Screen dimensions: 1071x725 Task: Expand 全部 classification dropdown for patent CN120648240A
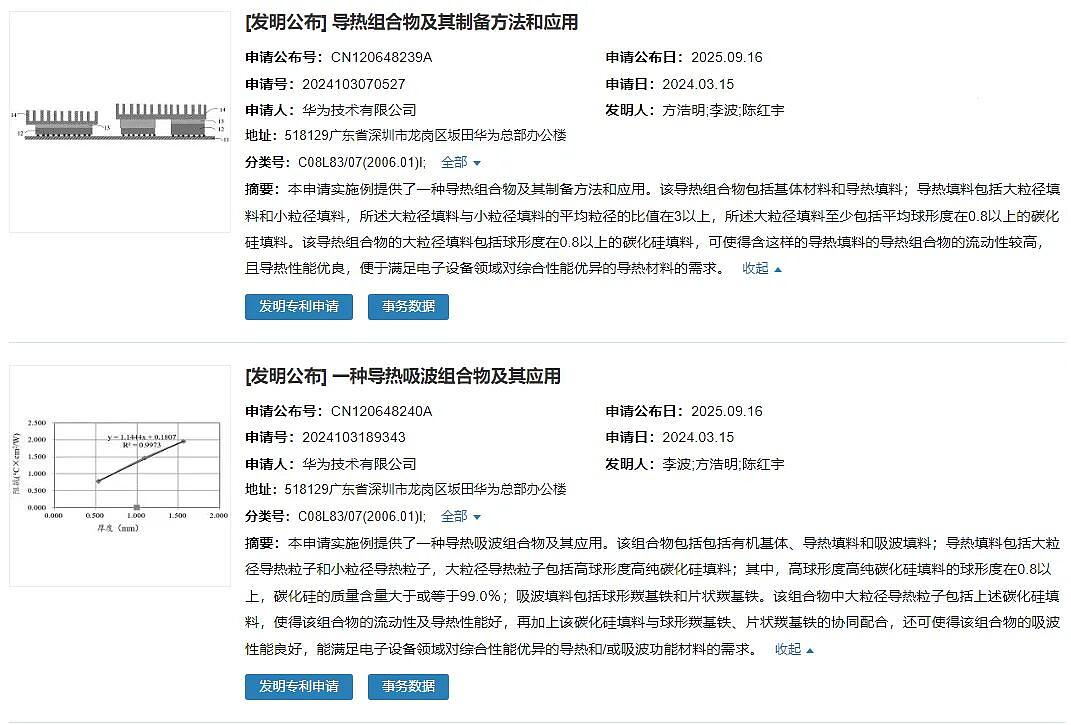point(460,516)
